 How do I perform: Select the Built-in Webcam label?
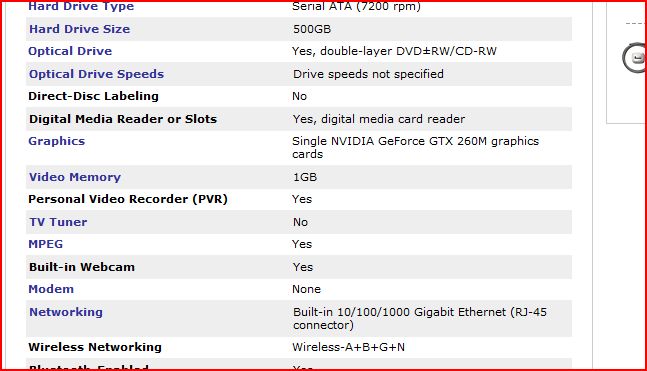82,267
